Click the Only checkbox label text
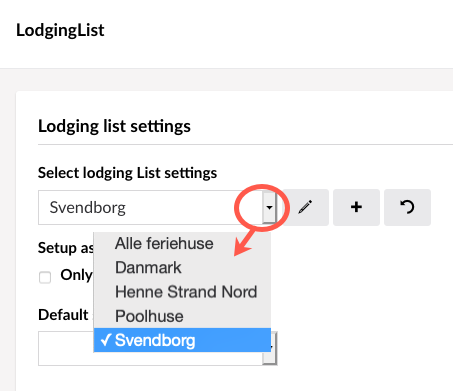This screenshot has height=391, width=455. click(x=77, y=275)
